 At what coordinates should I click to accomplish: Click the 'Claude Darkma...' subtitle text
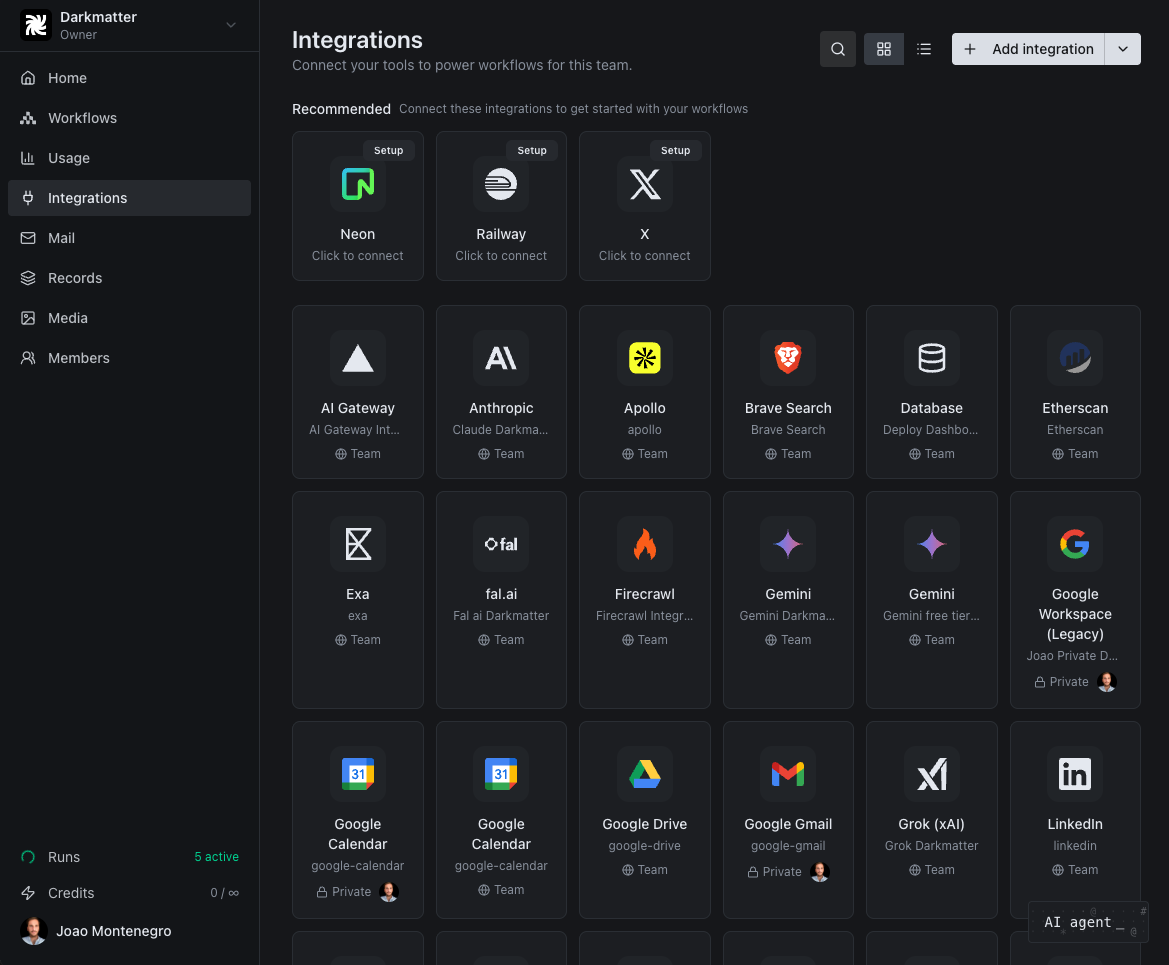500,430
